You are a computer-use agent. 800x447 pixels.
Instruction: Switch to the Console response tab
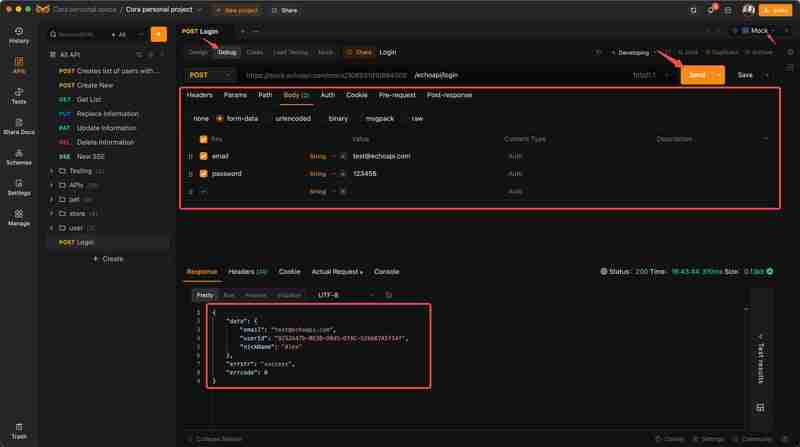click(x=386, y=271)
